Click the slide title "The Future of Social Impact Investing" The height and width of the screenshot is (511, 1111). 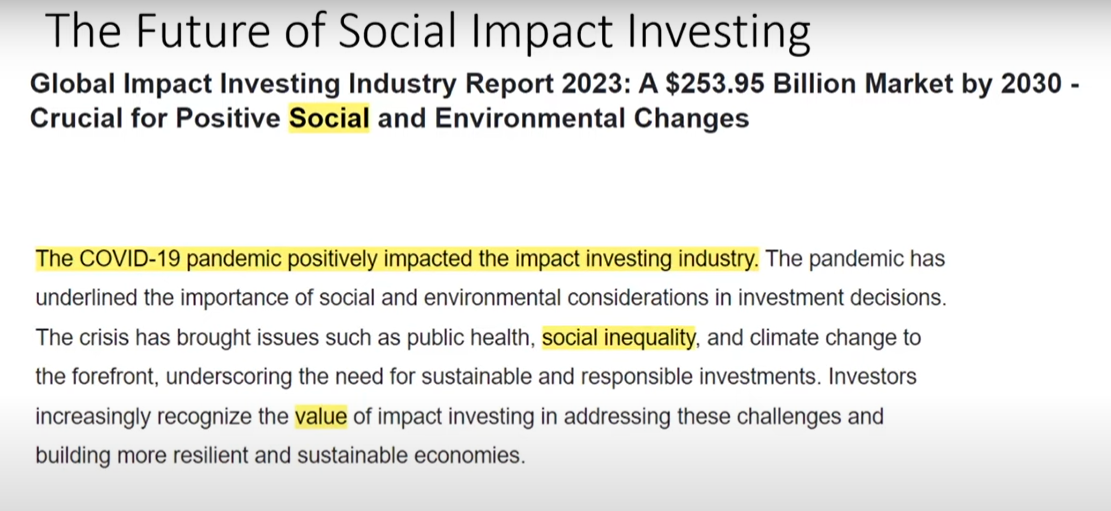[x=427, y=31]
